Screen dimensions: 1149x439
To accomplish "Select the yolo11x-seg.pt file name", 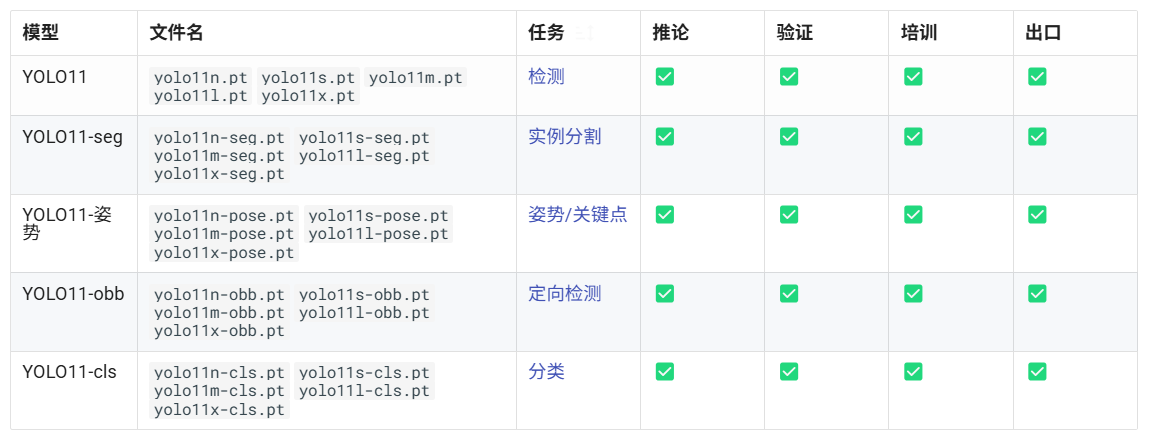I will 219,174.
